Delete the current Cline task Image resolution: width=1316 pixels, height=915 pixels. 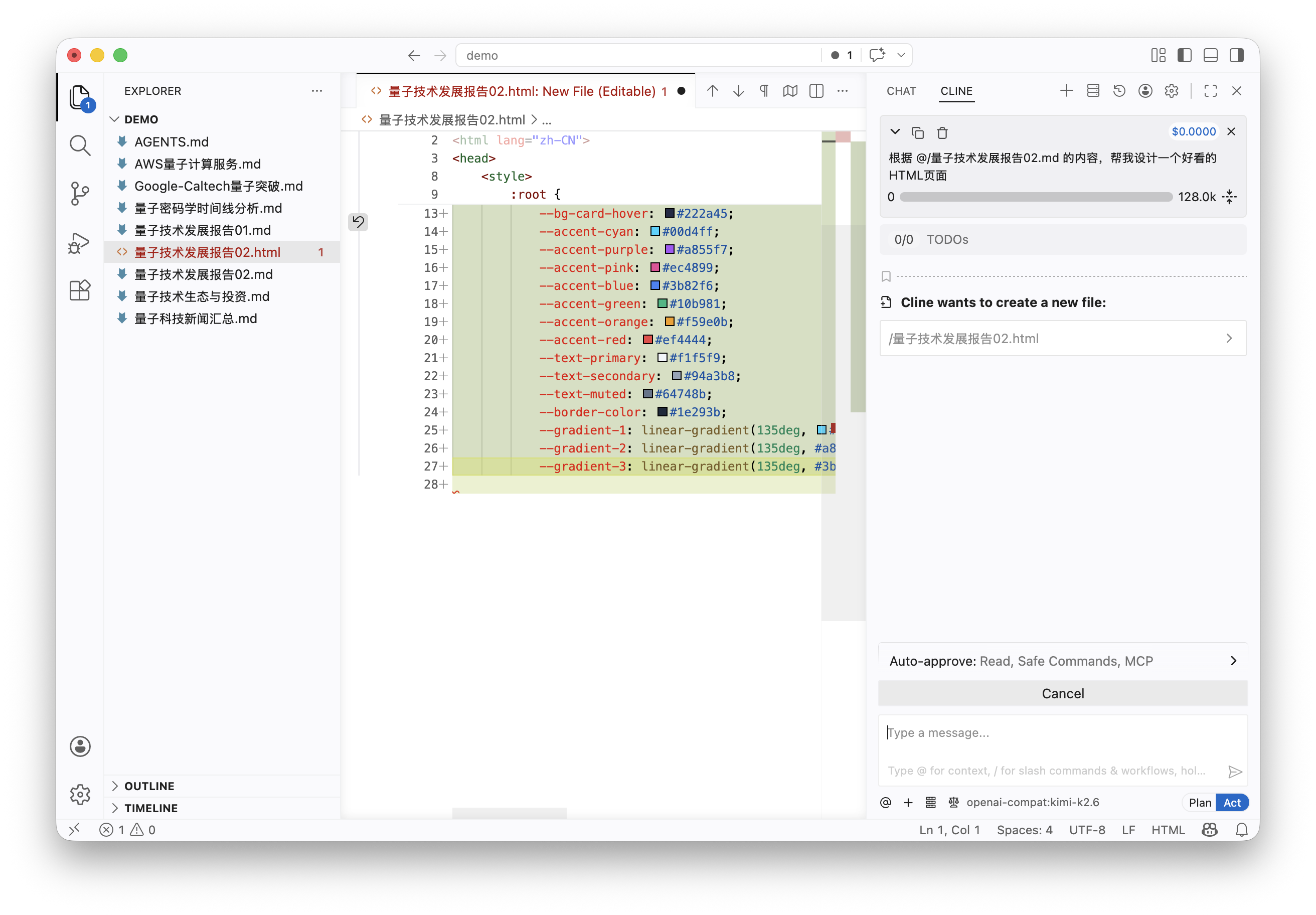pos(942,132)
